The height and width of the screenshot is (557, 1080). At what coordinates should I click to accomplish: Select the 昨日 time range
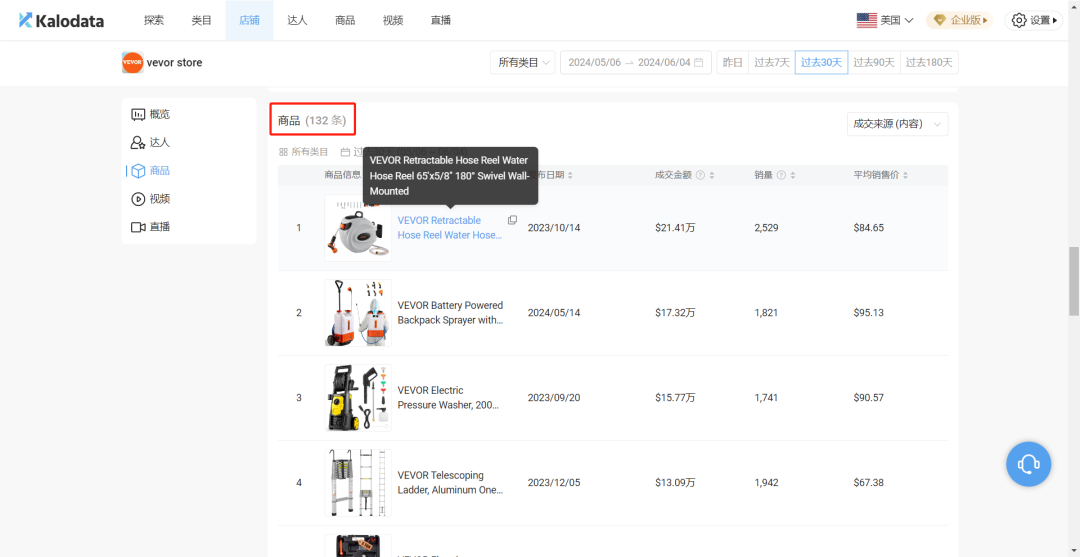pyautogui.click(x=733, y=63)
